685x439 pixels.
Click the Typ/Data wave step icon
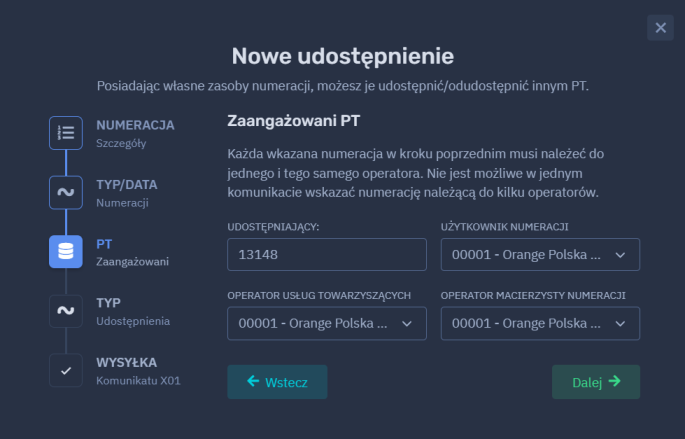(x=66, y=192)
